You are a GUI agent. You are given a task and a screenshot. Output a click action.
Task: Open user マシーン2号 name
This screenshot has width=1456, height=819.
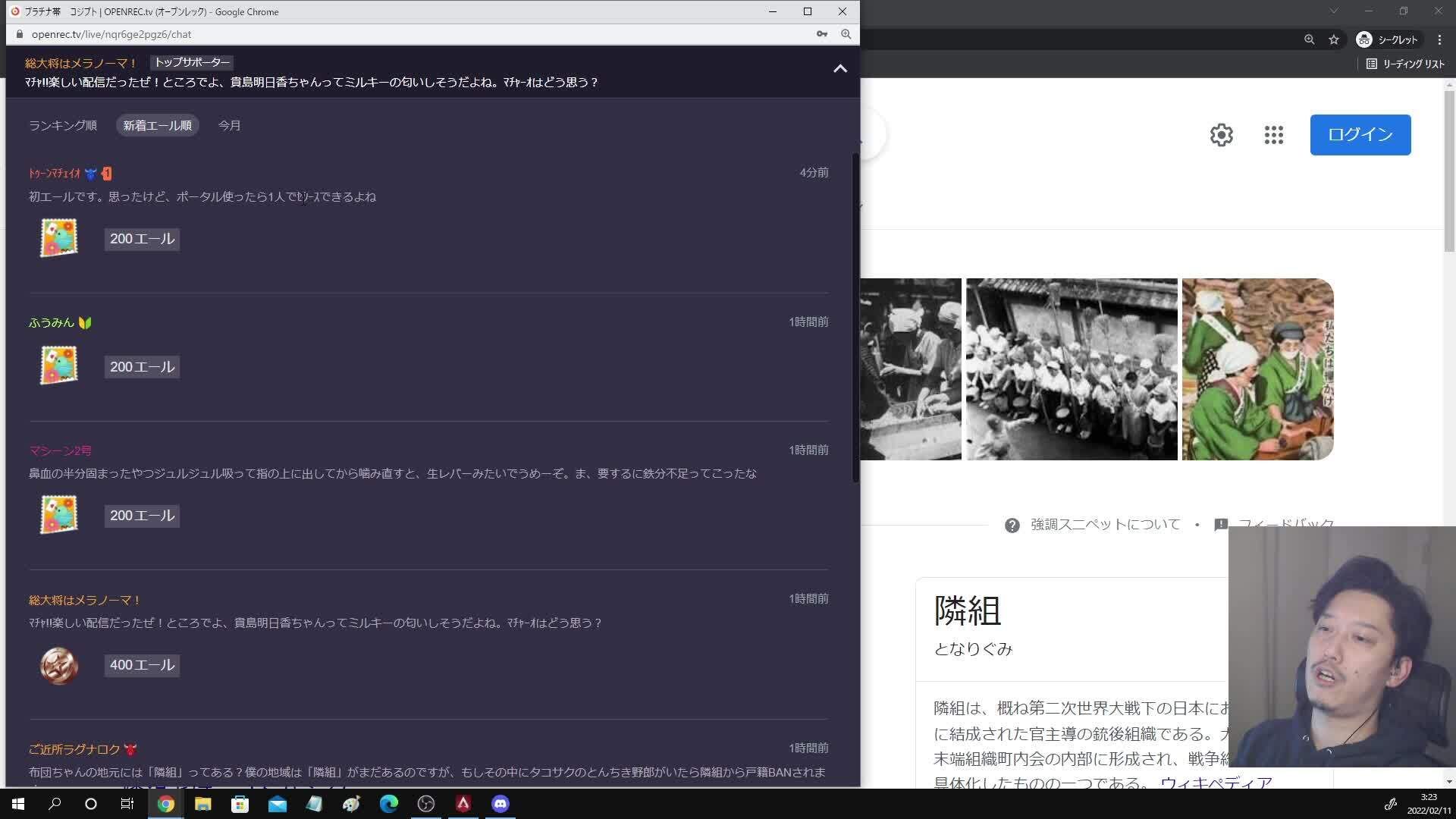tap(60, 450)
